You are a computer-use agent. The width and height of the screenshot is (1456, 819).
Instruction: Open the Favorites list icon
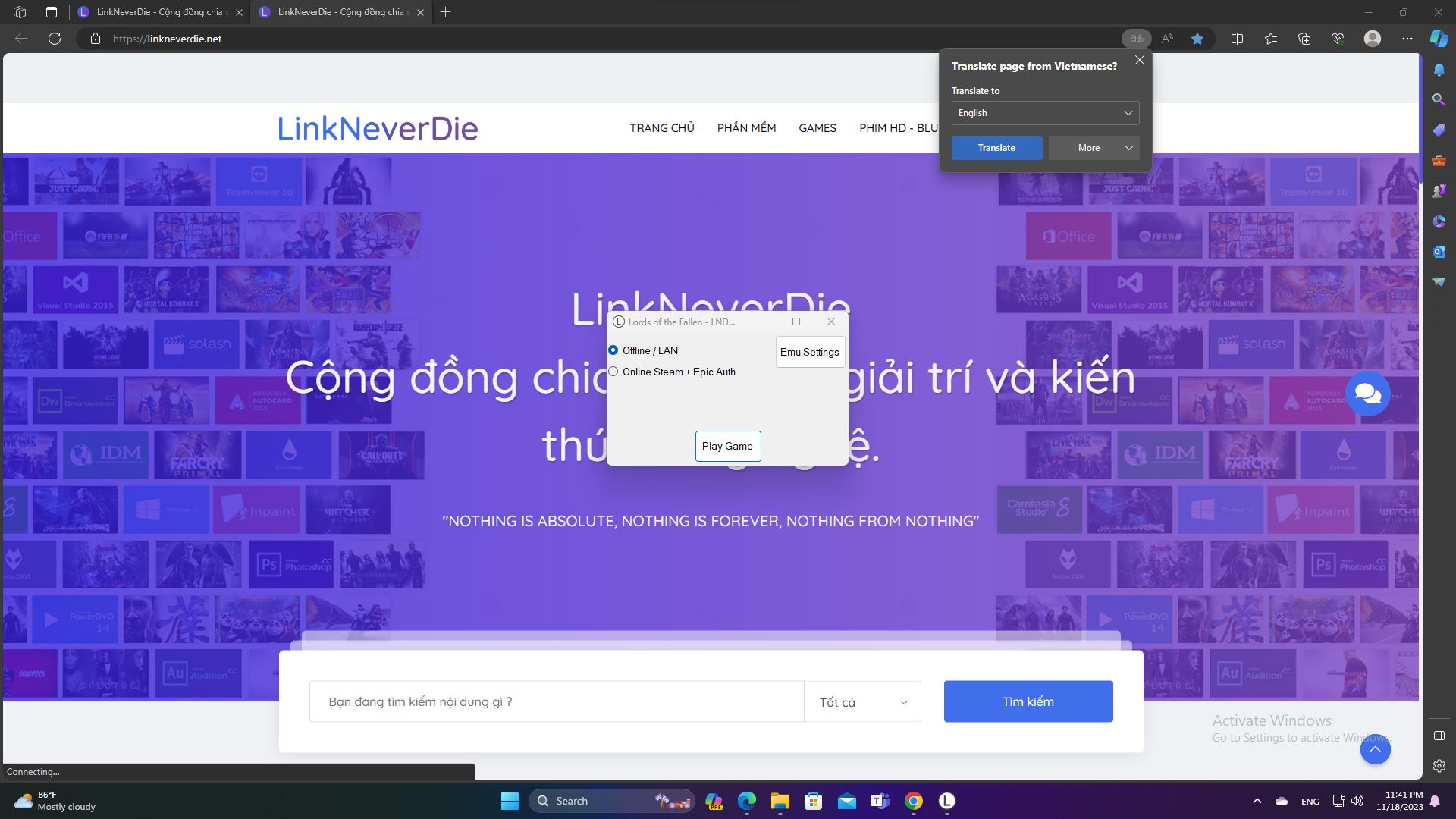coord(1271,39)
